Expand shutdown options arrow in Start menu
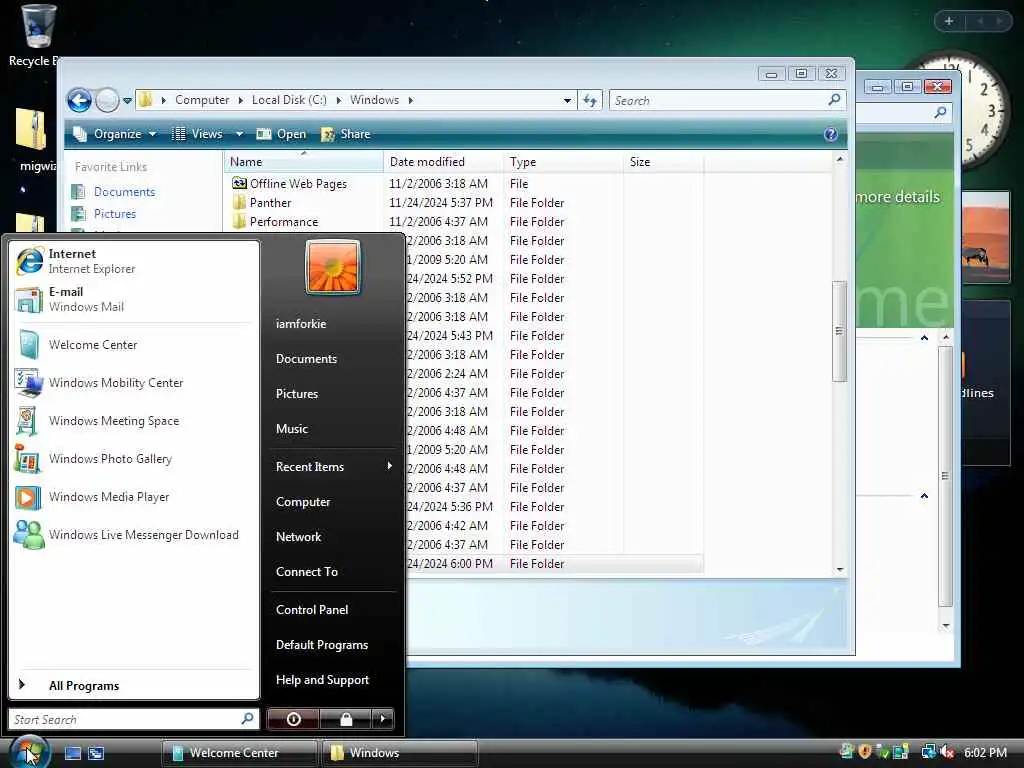The height and width of the screenshot is (768, 1024). pyautogui.click(x=383, y=719)
